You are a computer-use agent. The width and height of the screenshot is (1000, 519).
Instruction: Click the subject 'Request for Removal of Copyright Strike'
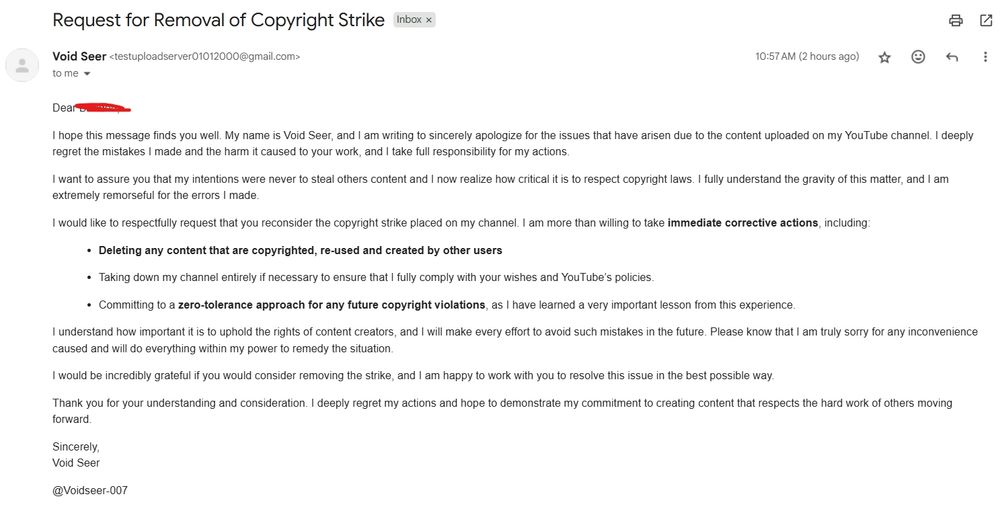coord(218,20)
